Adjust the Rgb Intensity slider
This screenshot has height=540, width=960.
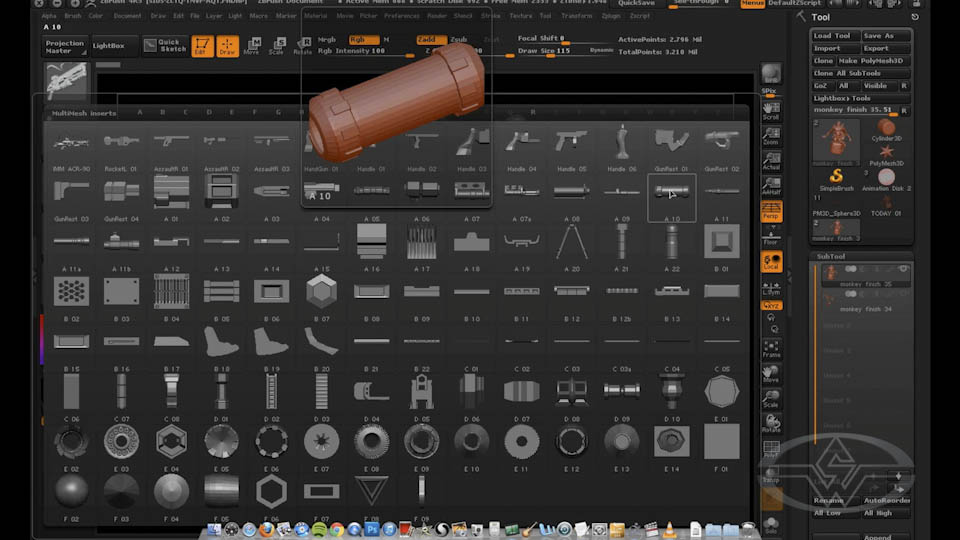point(366,51)
